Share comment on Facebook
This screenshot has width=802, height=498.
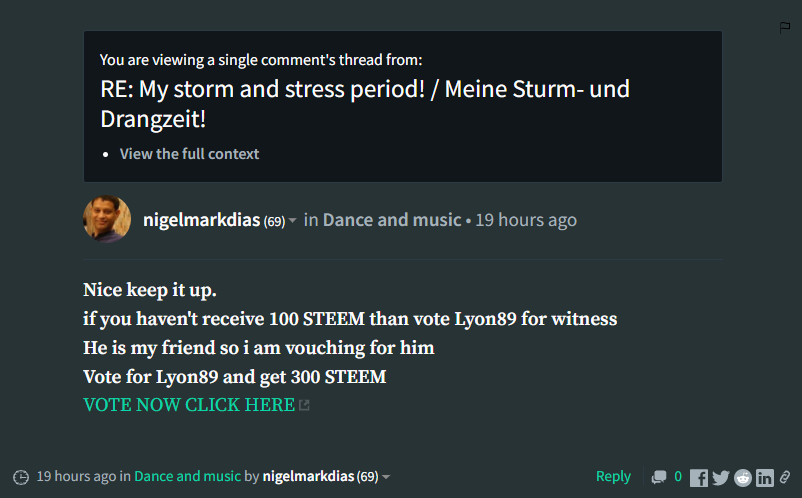(x=699, y=478)
